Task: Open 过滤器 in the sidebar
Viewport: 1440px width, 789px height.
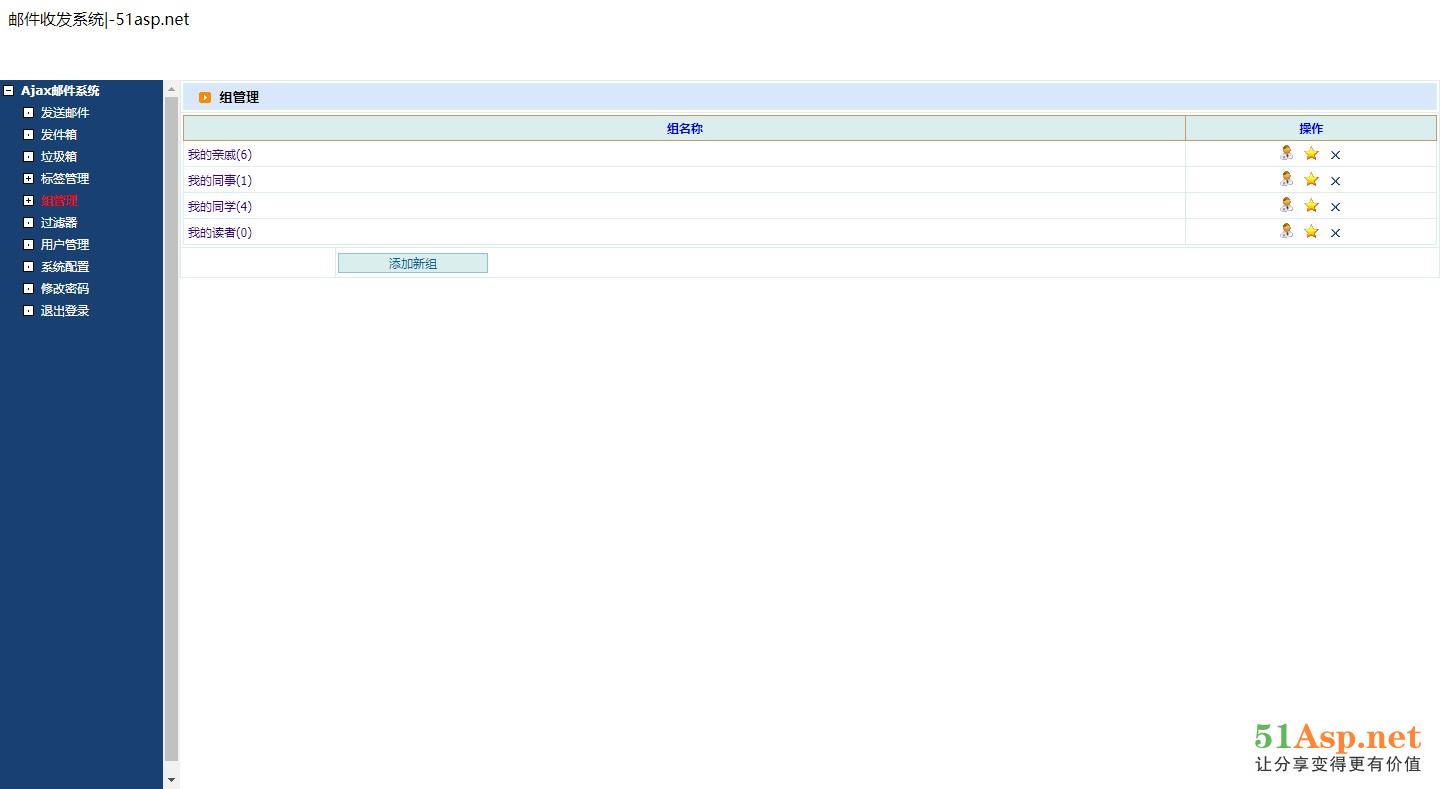Action: (x=59, y=223)
